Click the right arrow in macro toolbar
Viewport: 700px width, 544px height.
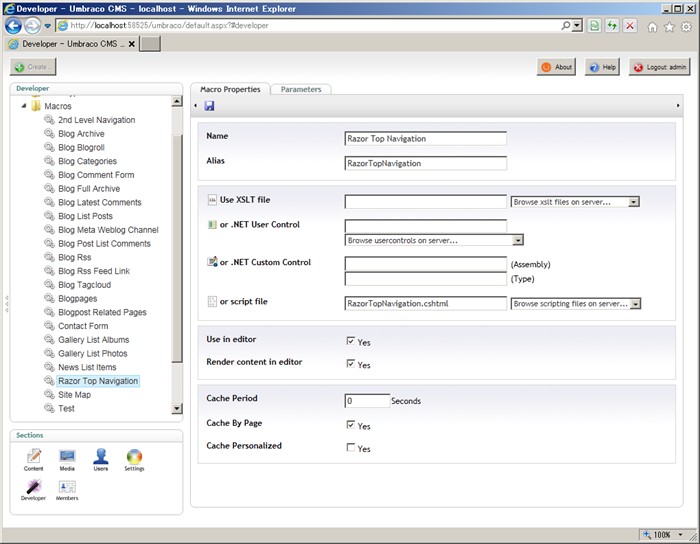[x=678, y=106]
